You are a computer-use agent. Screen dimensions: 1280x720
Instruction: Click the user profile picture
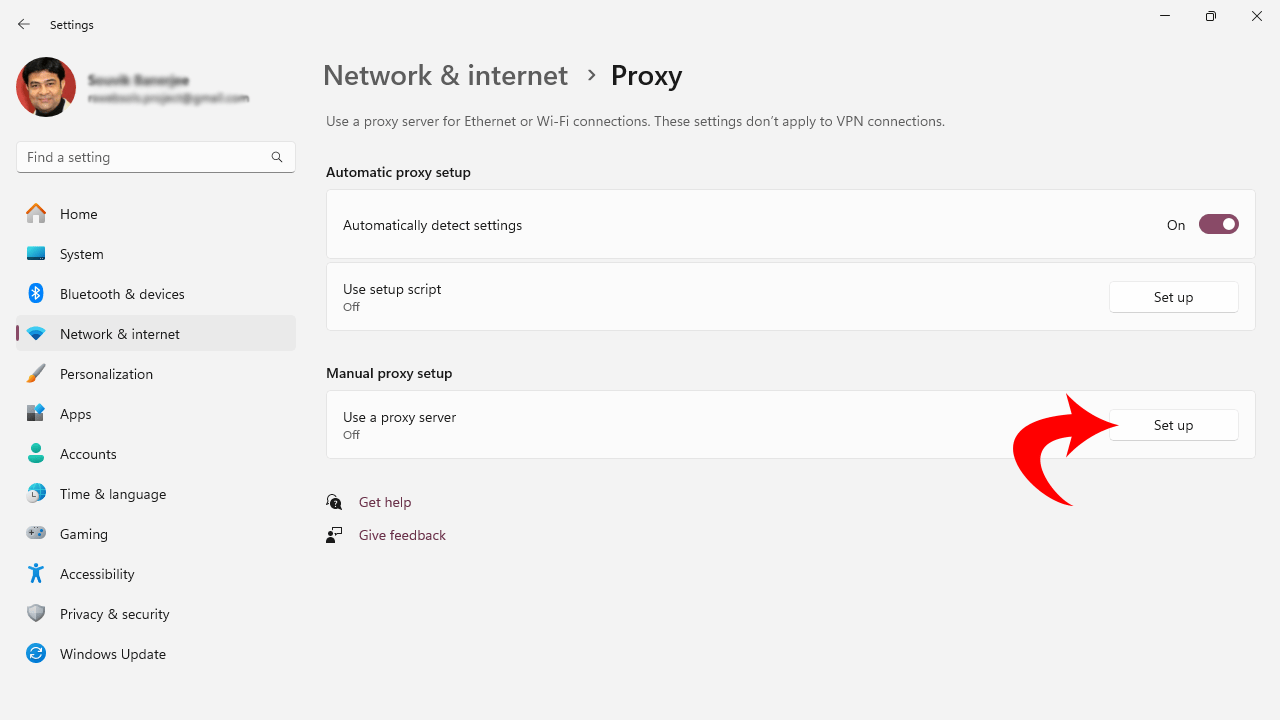(46, 87)
